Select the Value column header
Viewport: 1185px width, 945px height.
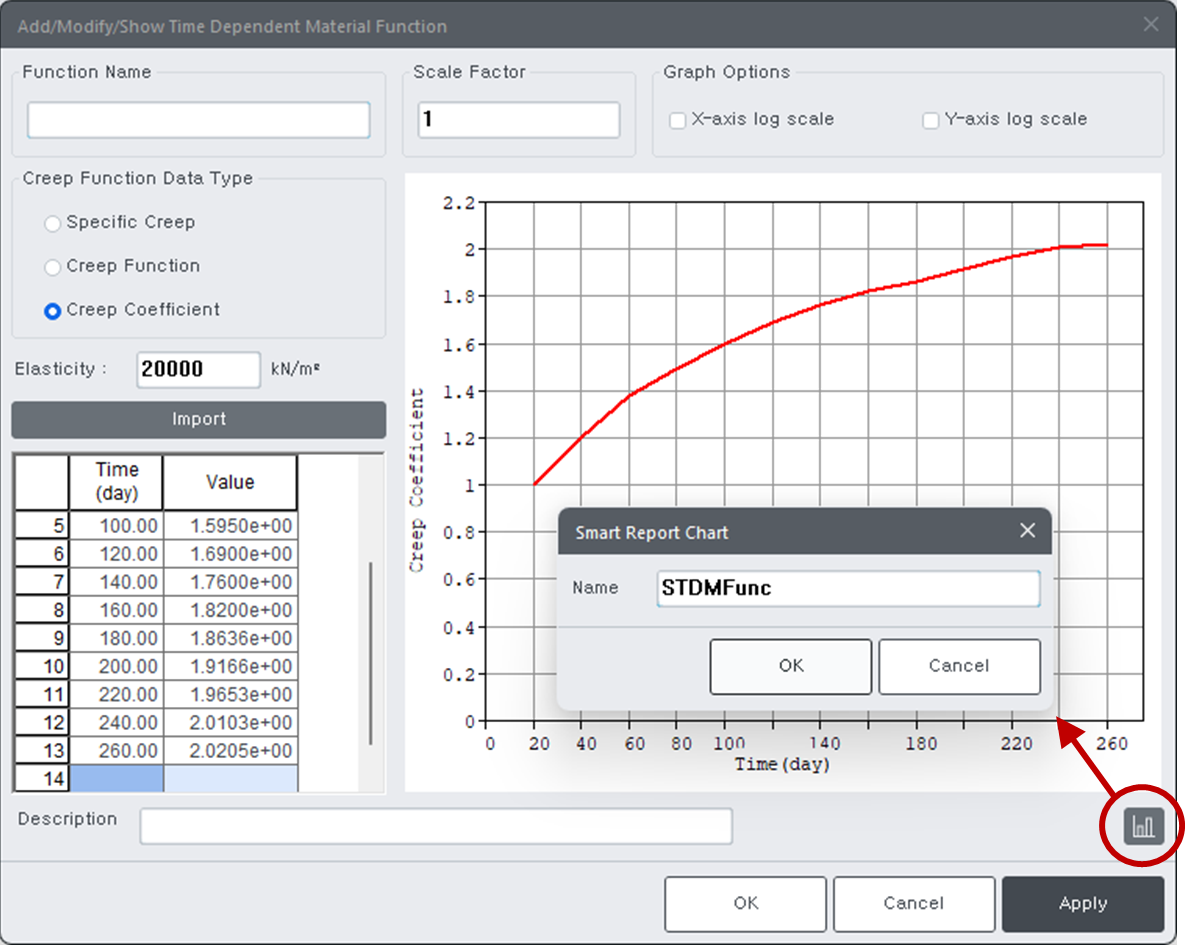tap(230, 482)
